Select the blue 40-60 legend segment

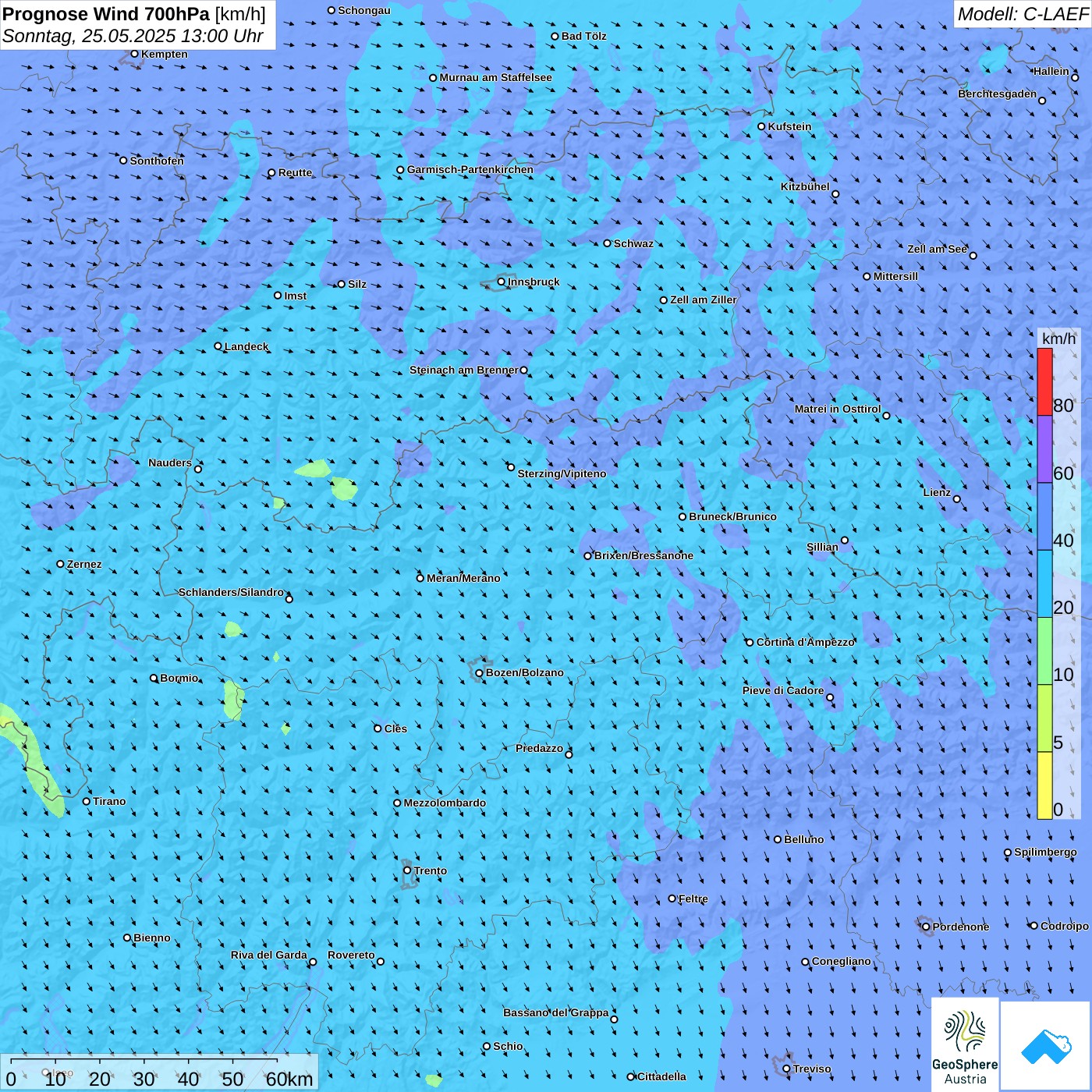(x=1044, y=516)
